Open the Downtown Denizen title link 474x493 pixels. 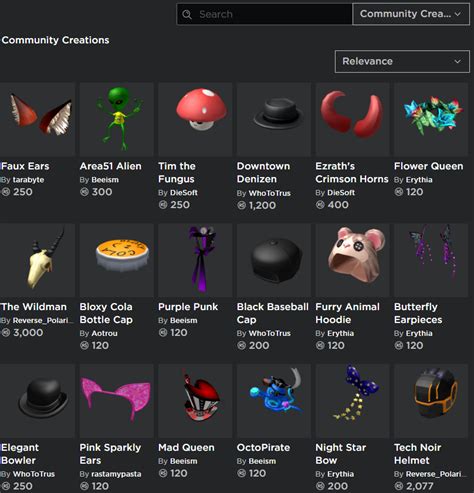tap(263, 172)
